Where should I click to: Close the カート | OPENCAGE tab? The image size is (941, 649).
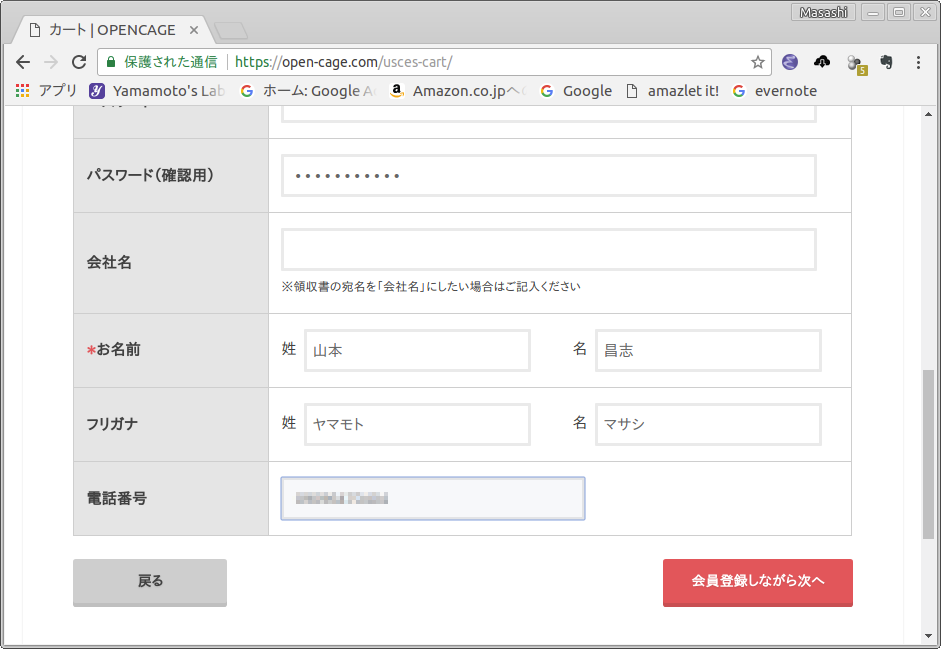click(194, 30)
